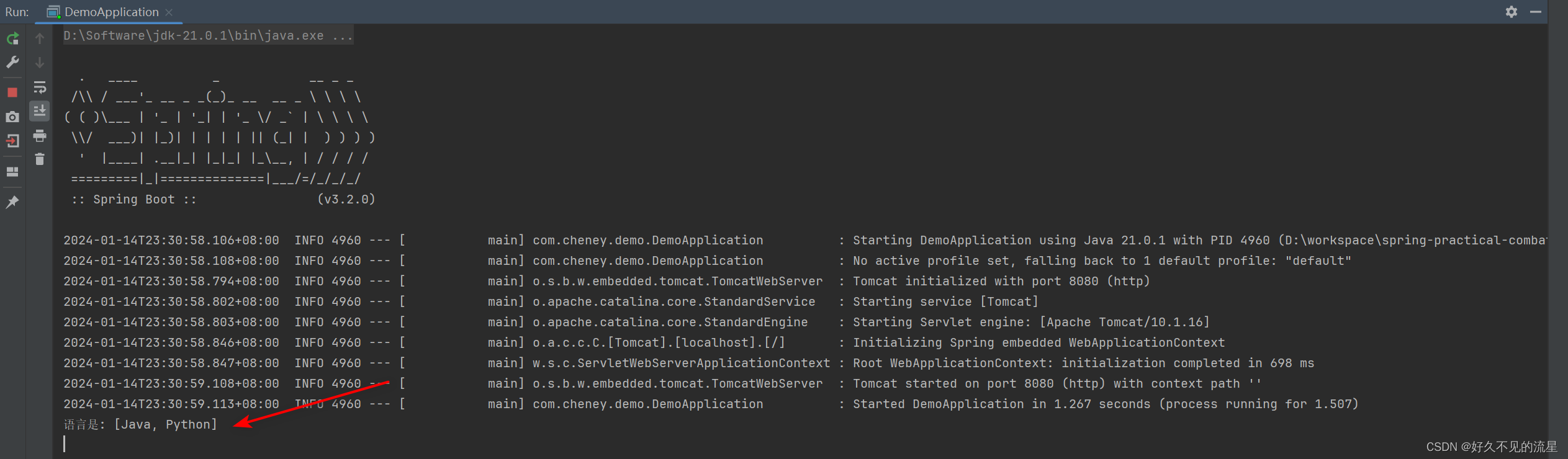Click timestamp 2024-01-14T23:30:59.113+08:00
This screenshot has height=459, width=1568.
[171, 404]
